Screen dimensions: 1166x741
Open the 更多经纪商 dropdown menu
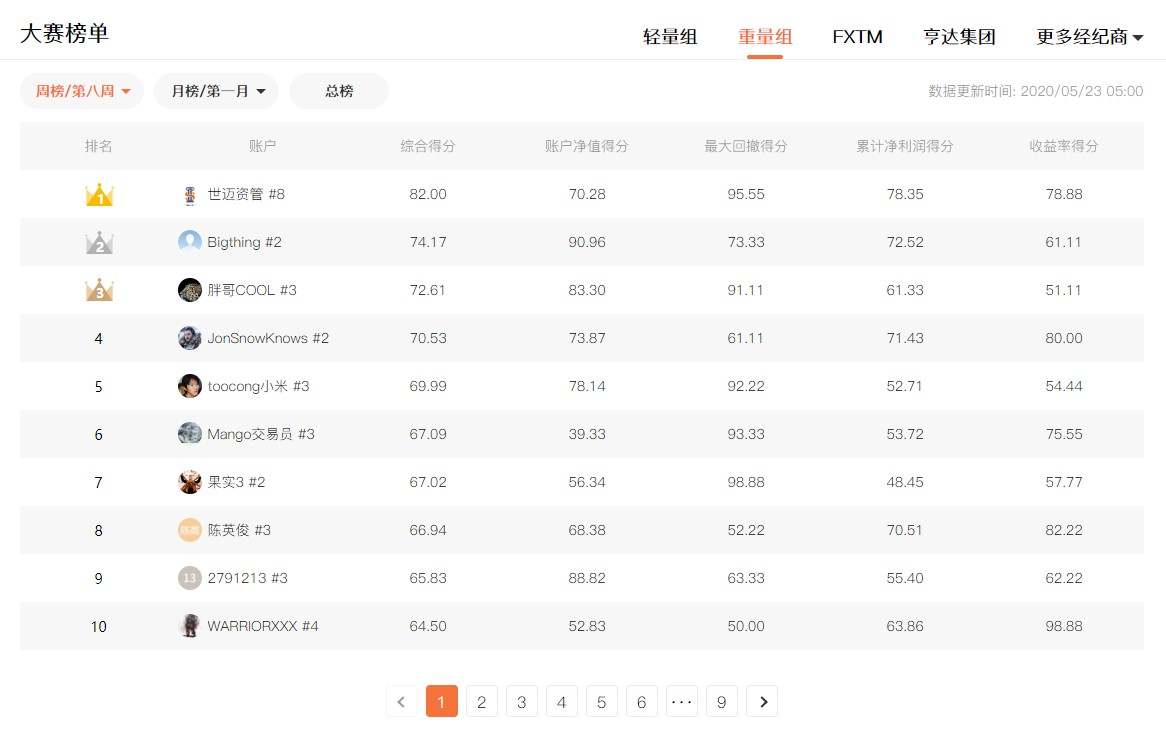tap(1089, 36)
